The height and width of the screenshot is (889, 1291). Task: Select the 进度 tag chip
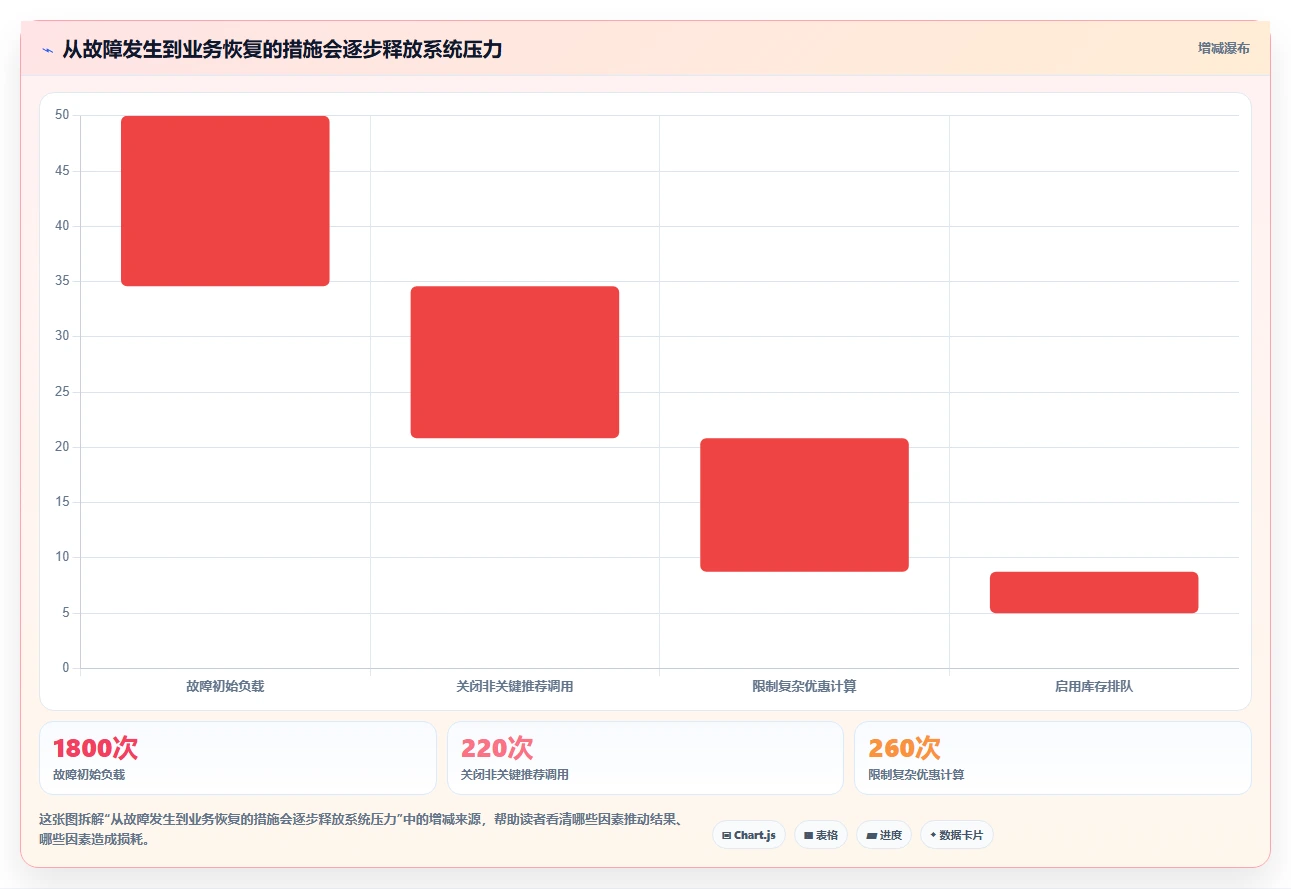point(884,835)
